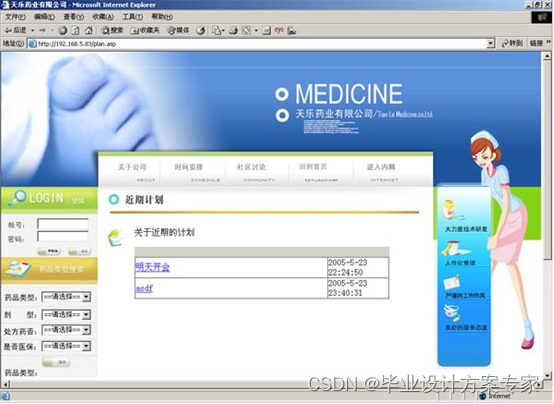Click the drug search submit button

point(56,362)
